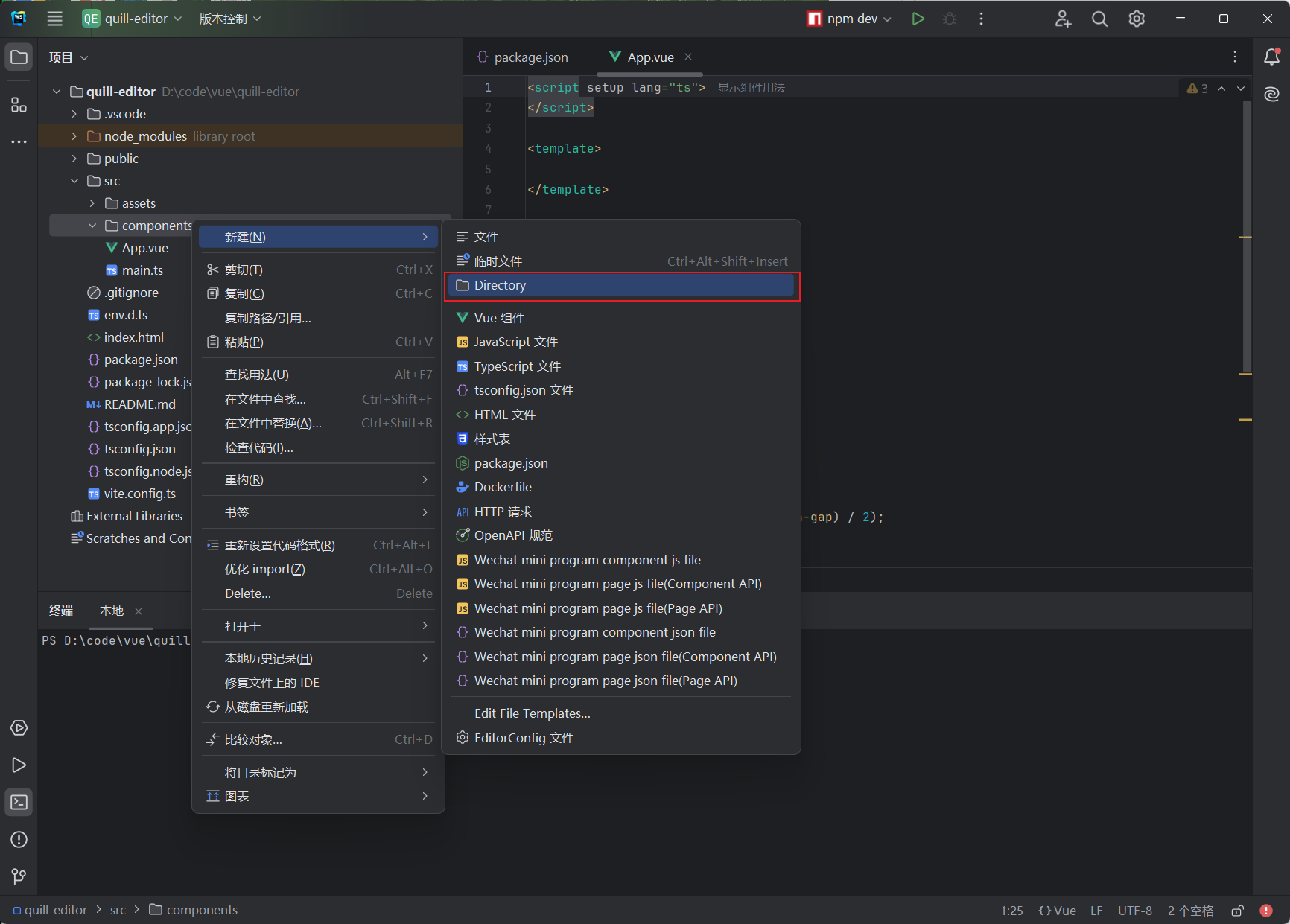This screenshot has height=924, width=1290.
Task: Expand the .vscode folder
Action: pyautogui.click(x=74, y=114)
